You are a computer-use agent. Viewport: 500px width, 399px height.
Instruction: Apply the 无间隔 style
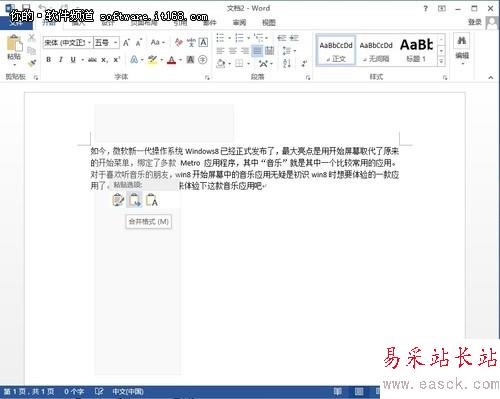point(376,51)
